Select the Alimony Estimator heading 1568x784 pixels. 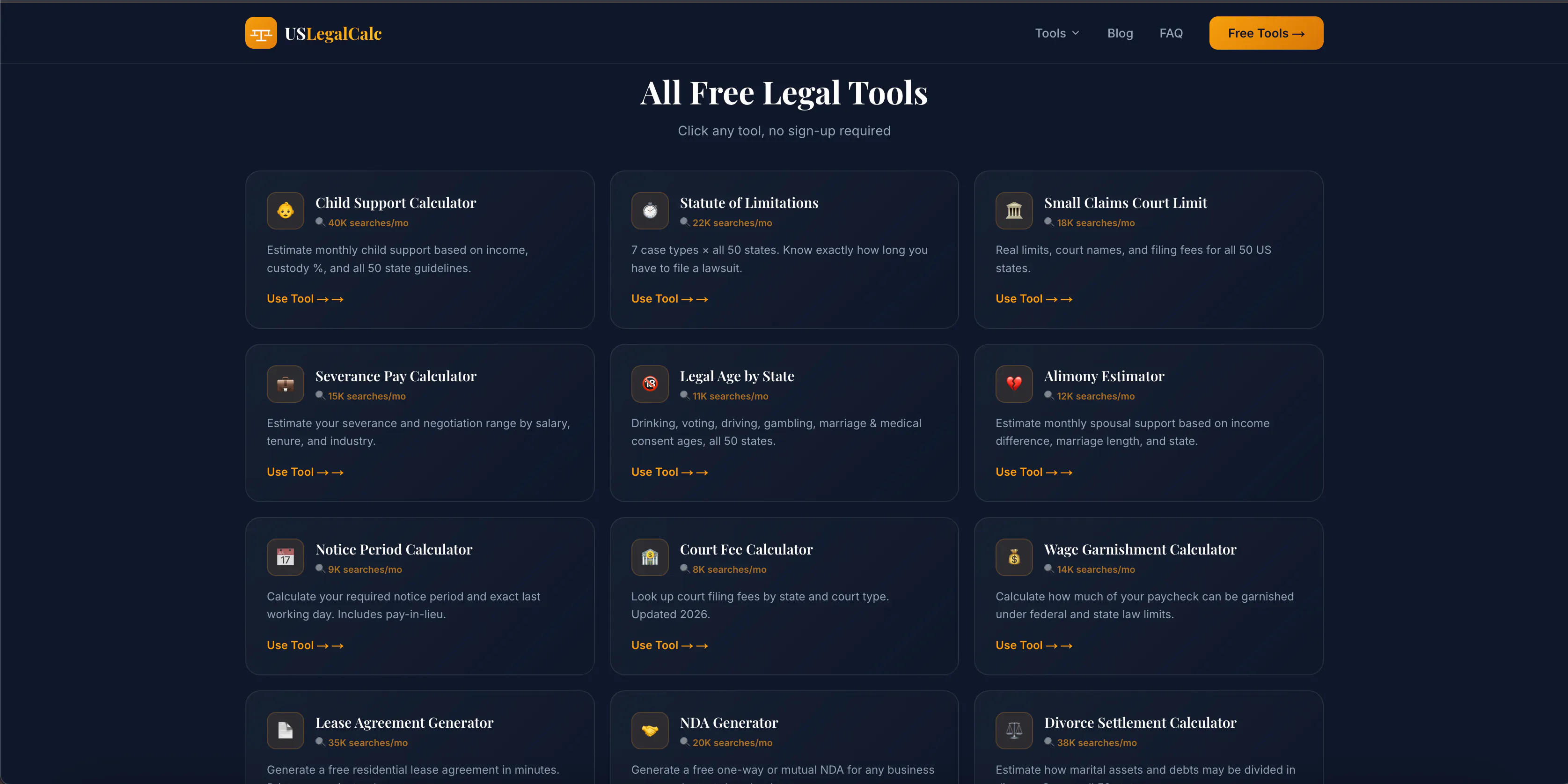(x=1104, y=377)
